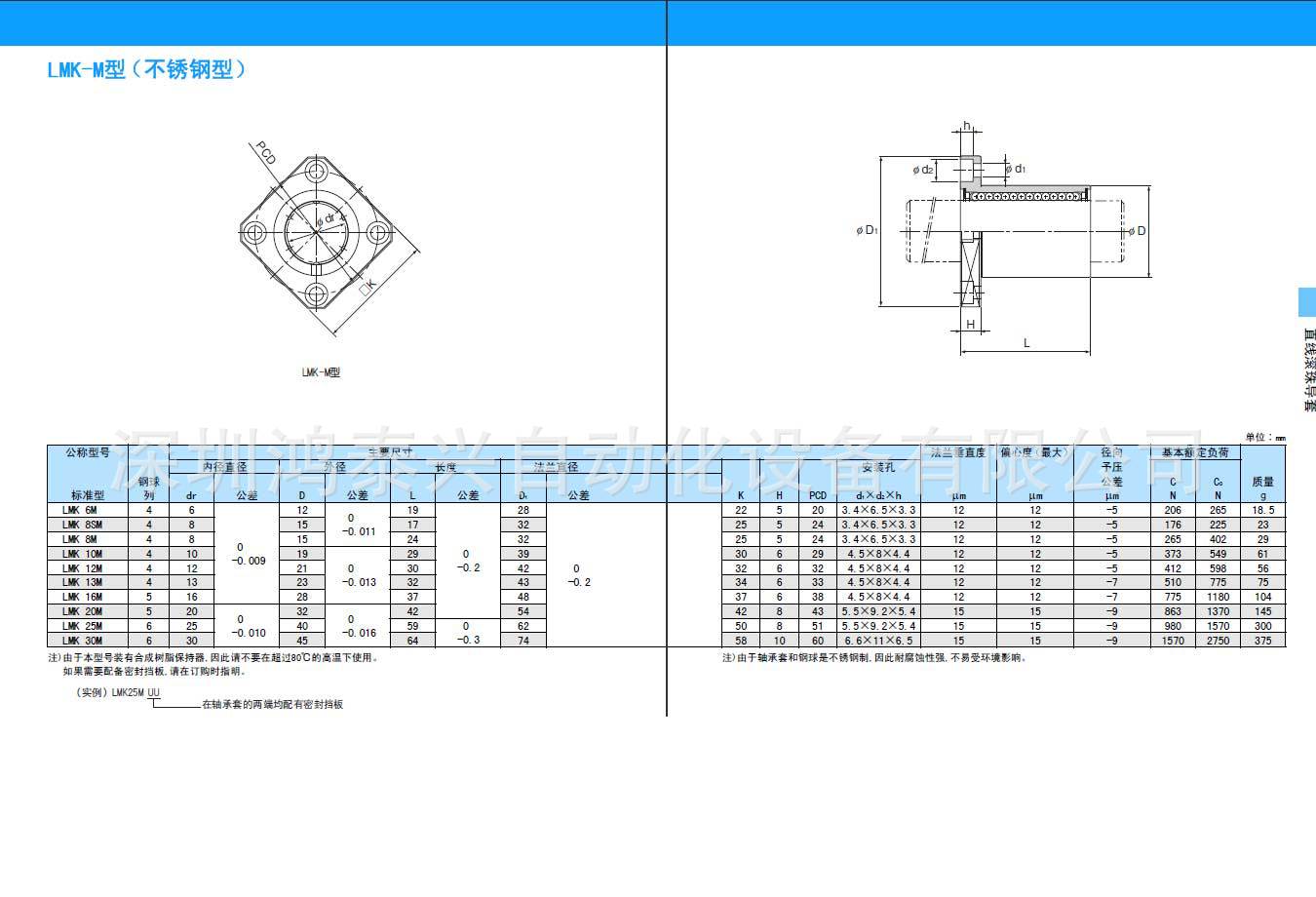Click the 安装孔 column header
The height and width of the screenshot is (897, 1316).
(x=878, y=467)
